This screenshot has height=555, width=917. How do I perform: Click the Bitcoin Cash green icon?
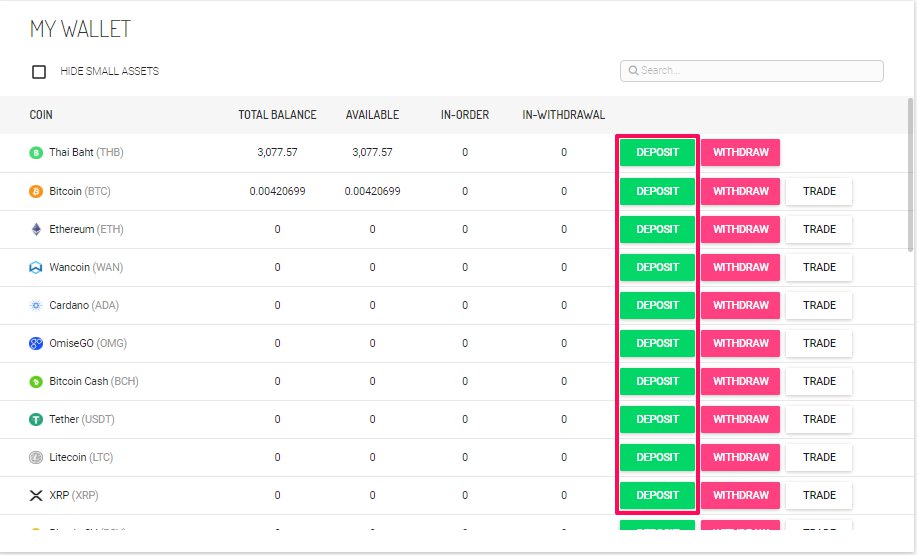pos(36,381)
